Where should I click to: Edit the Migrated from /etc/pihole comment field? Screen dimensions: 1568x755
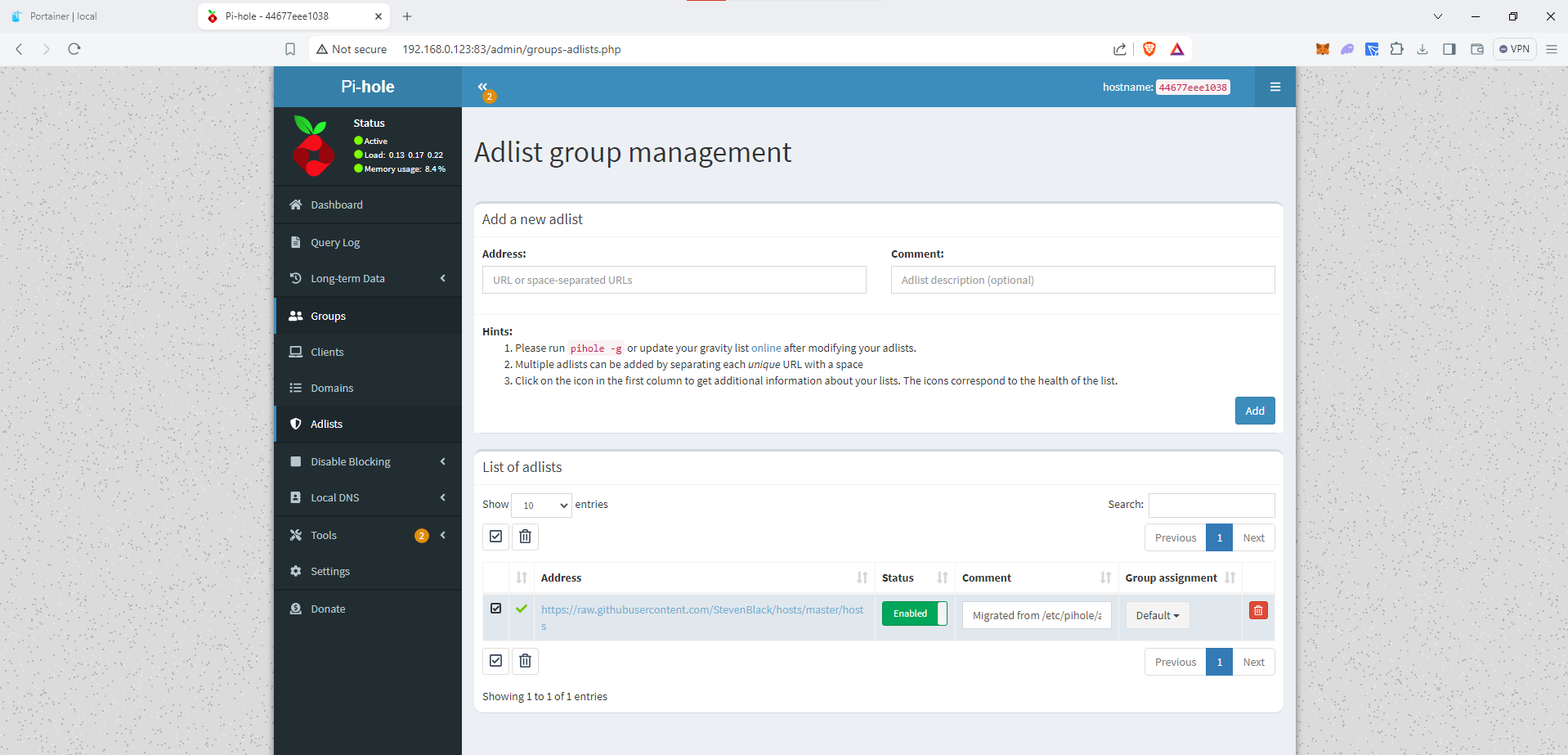(1037, 615)
